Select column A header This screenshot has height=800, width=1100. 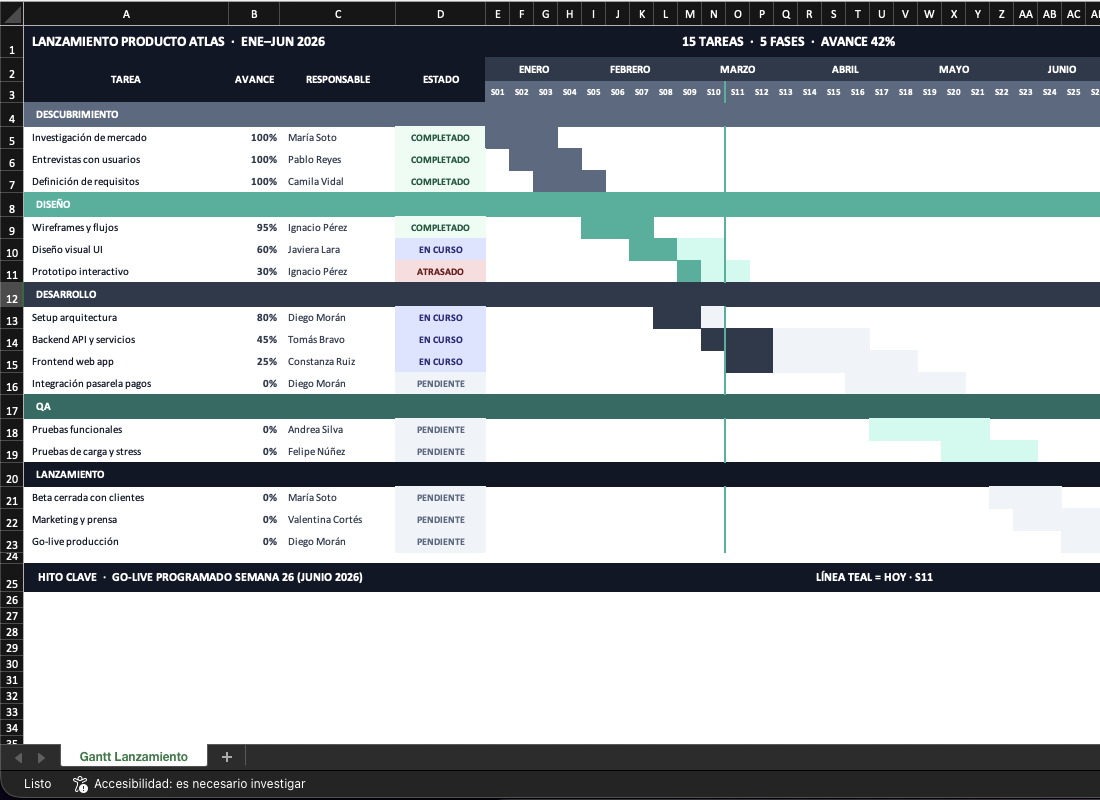tap(126, 14)
